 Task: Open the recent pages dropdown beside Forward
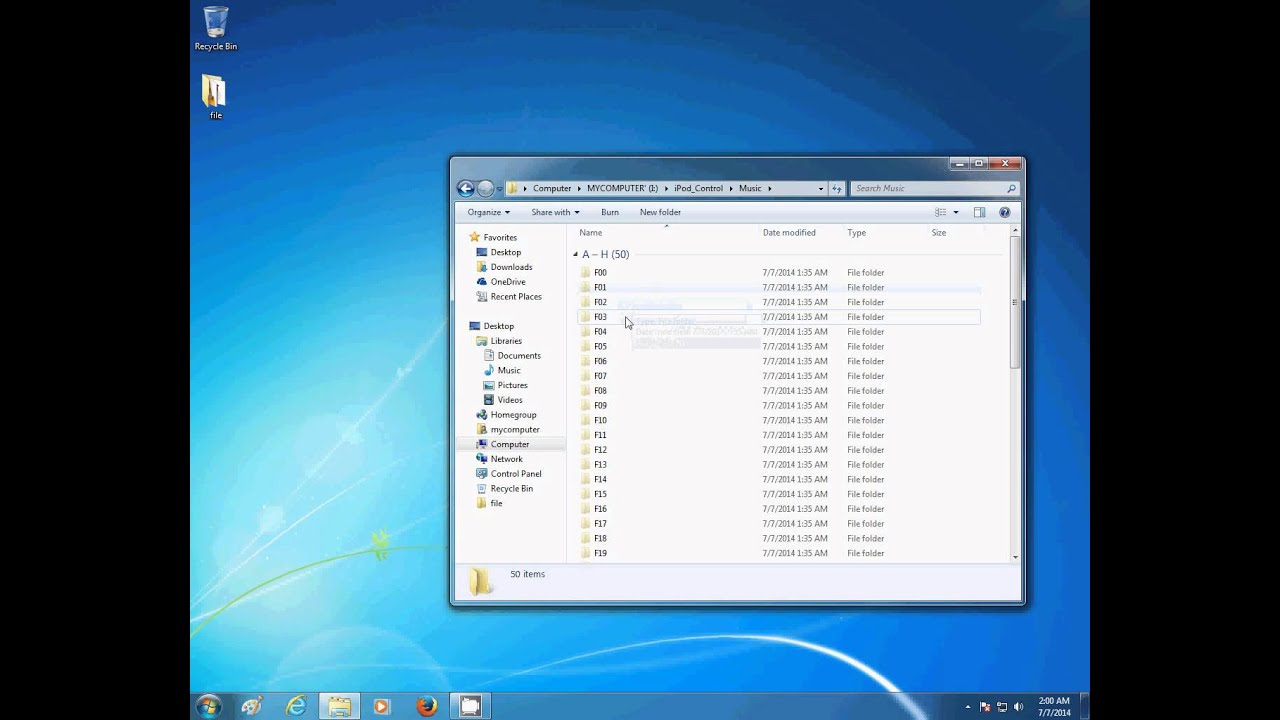499,188
